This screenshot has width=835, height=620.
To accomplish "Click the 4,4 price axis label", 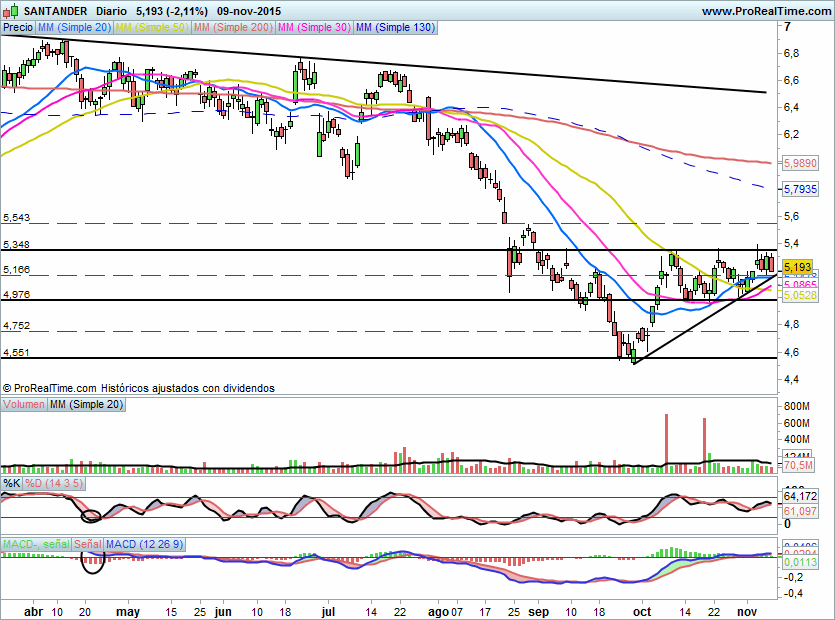I will pyautogui.click(x=791, y=379).
